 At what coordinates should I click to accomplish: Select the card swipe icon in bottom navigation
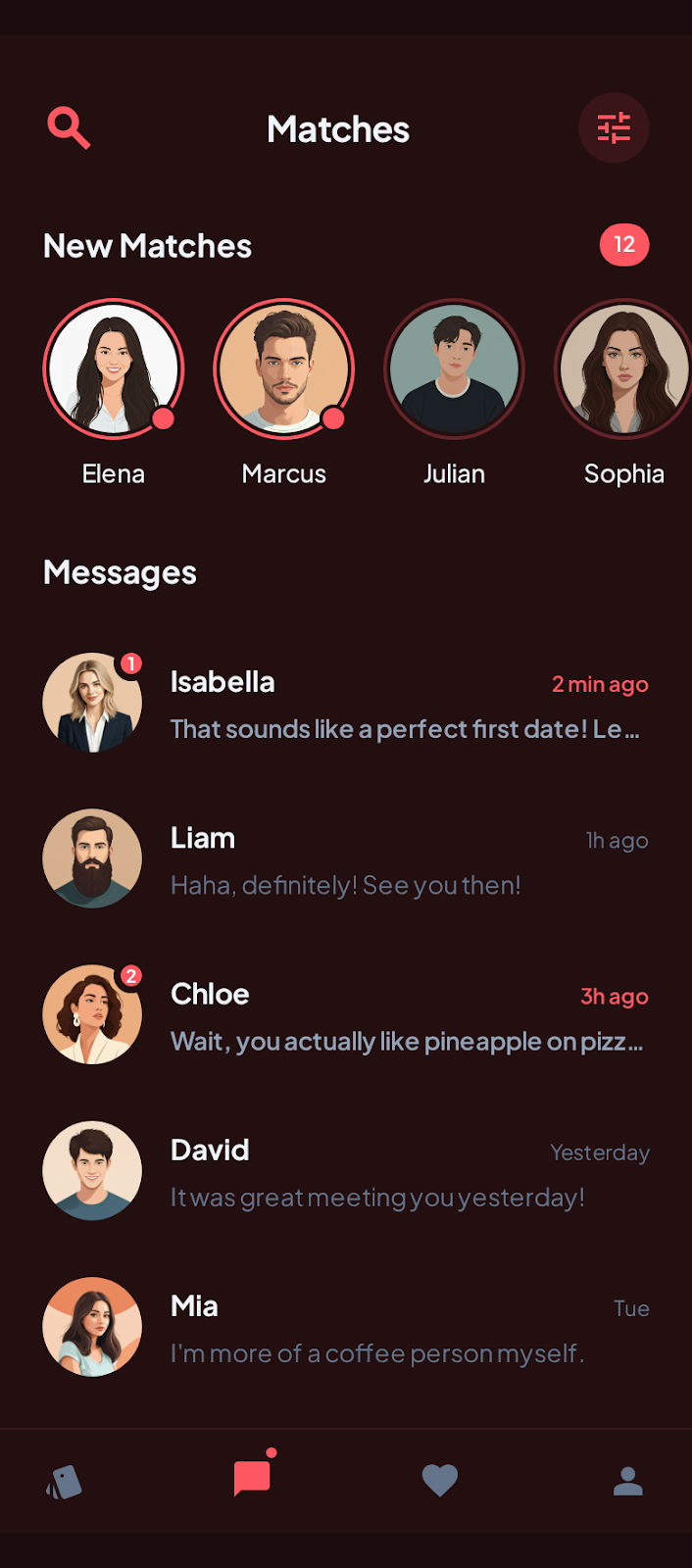(63, 1481)
